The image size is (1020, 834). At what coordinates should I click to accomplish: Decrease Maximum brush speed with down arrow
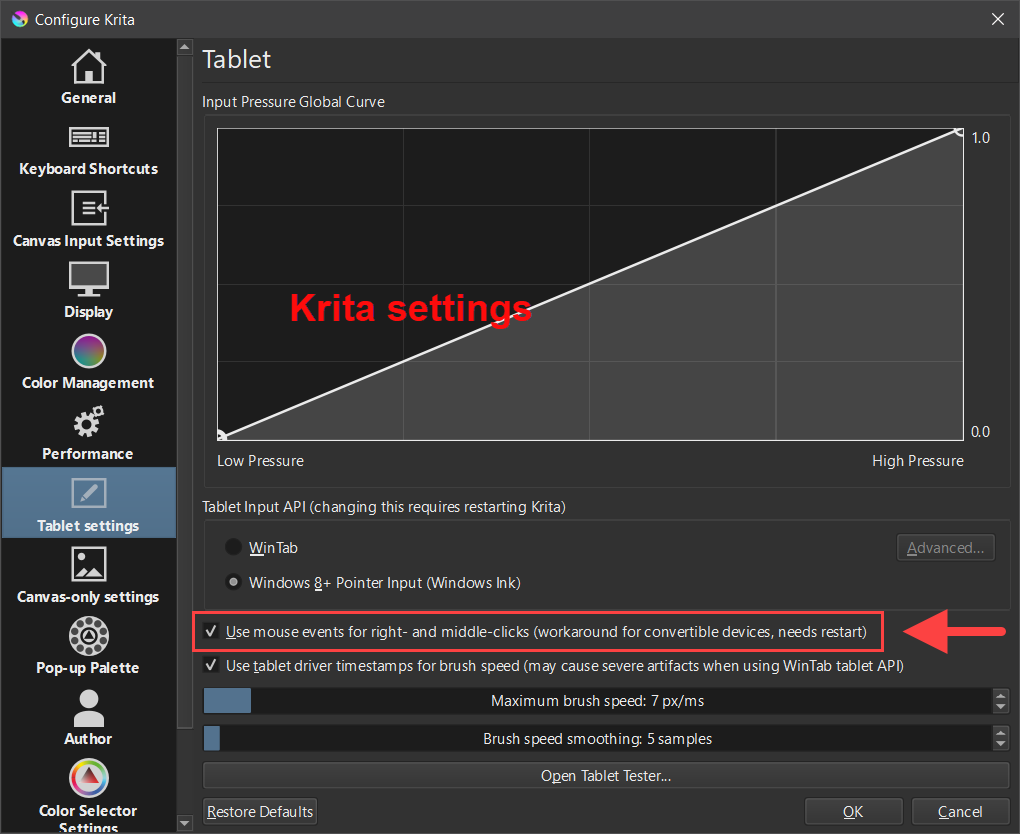1000,707
